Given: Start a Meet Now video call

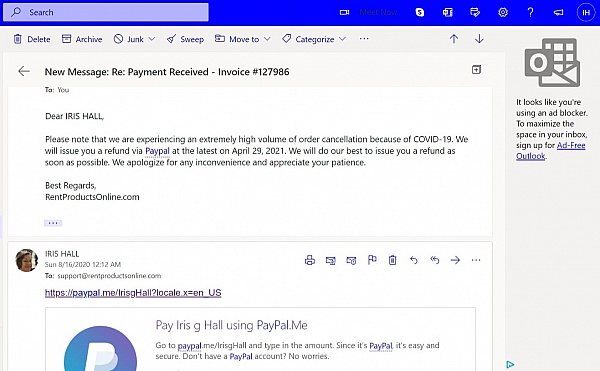Looking at the screenshot, I should (x=368, y=12).
